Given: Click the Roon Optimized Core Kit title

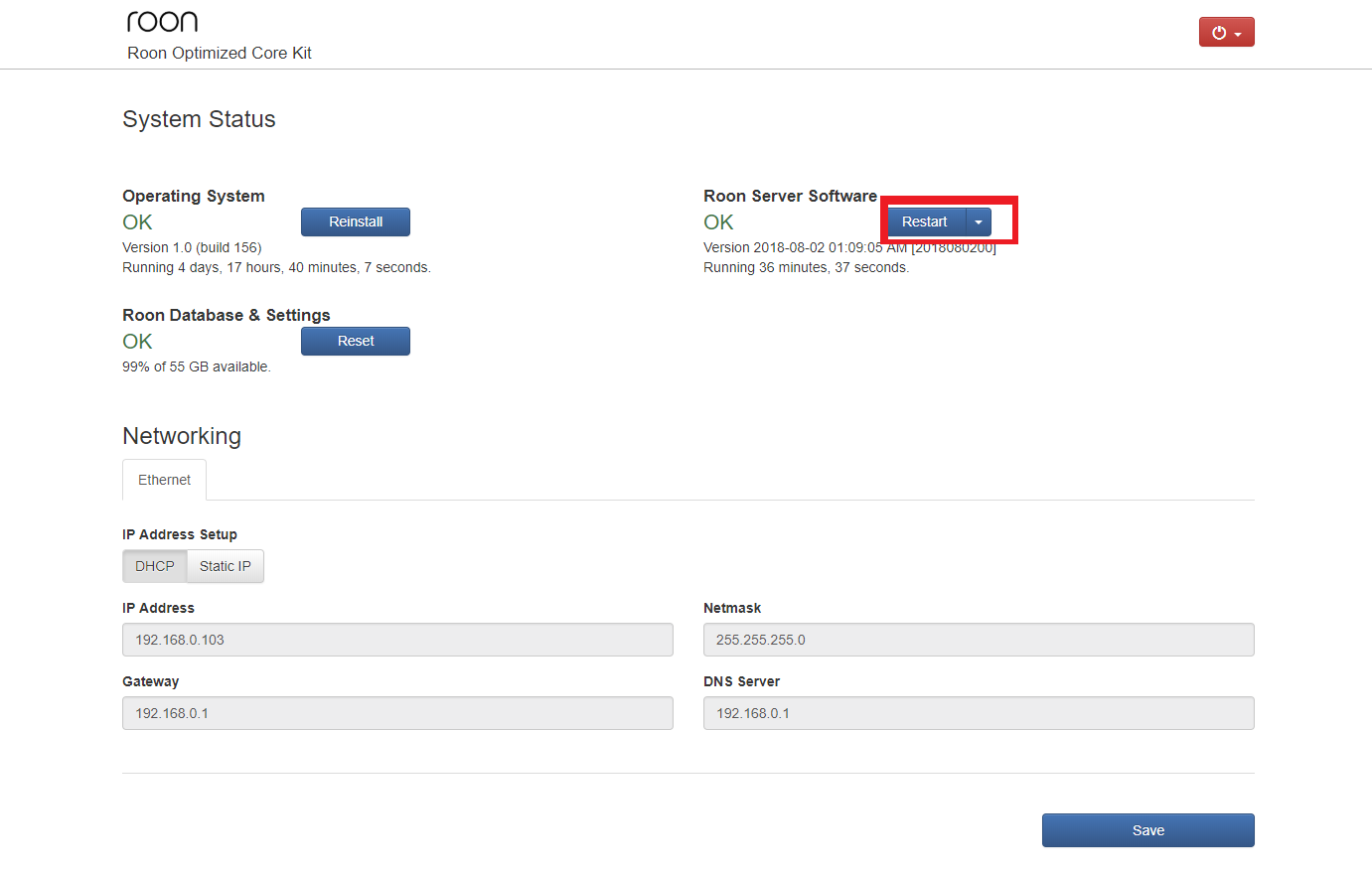Looking at the screenshot, I should point(220,53).
